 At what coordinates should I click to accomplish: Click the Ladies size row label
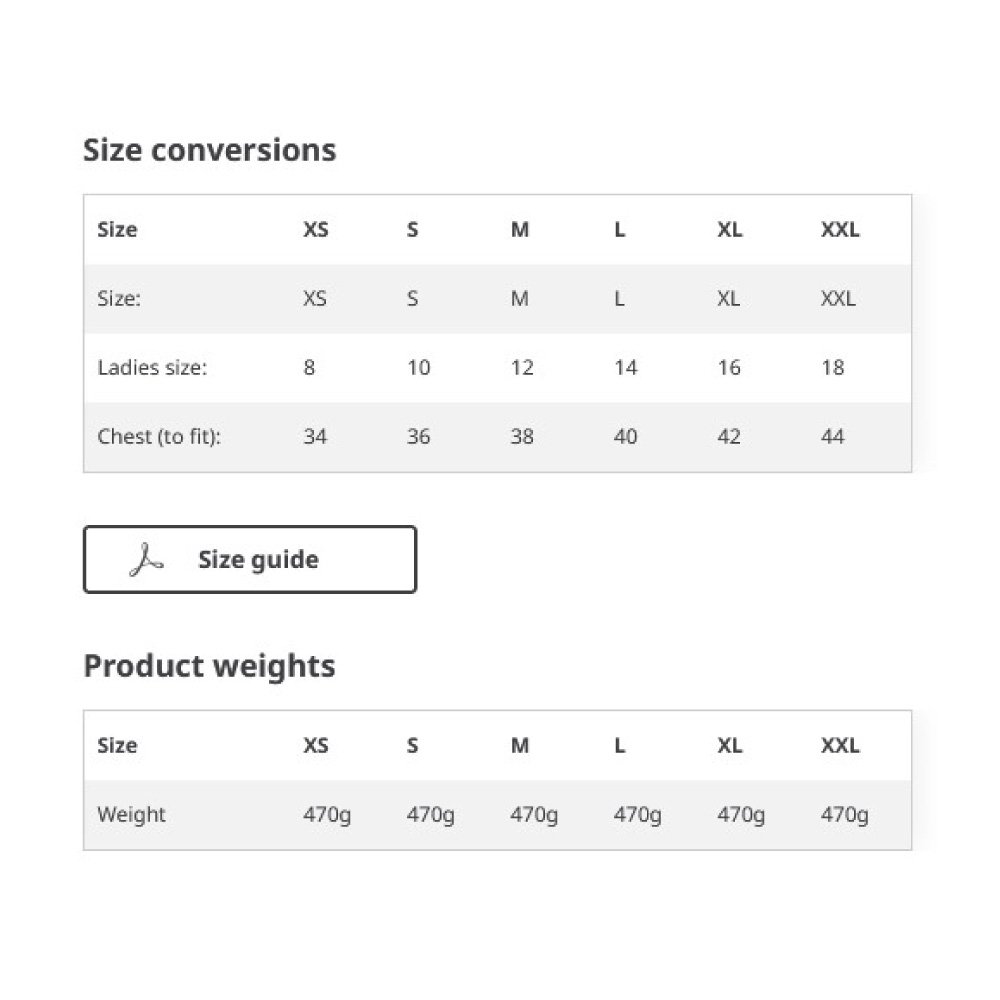[152, 367]
